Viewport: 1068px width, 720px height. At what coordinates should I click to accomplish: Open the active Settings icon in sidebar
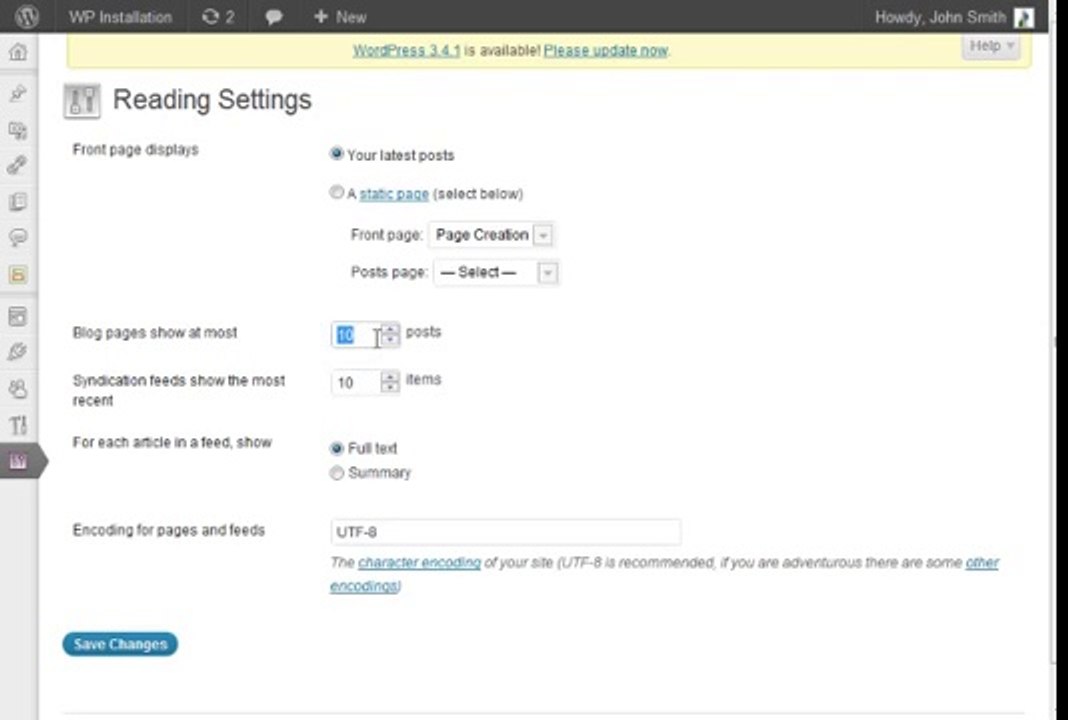(18, 462)
